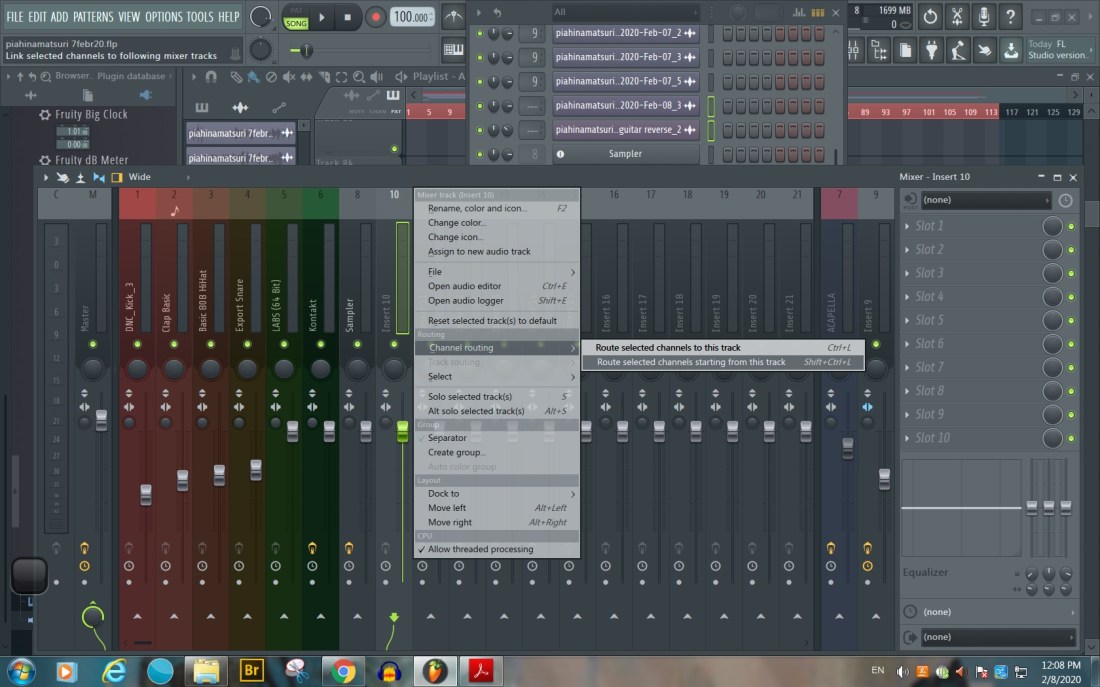This screenshot has height=687, width=1100.
Task: Launch Google Chrome from the taskbar
Action: tap(343, 670)
